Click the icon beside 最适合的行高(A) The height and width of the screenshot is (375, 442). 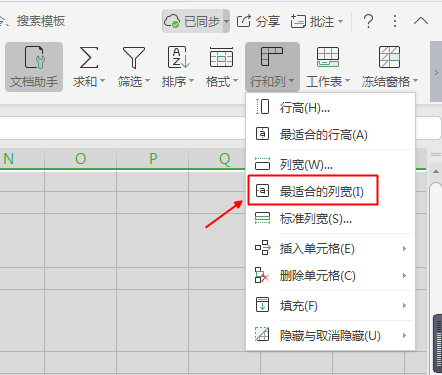pos(263,134)
